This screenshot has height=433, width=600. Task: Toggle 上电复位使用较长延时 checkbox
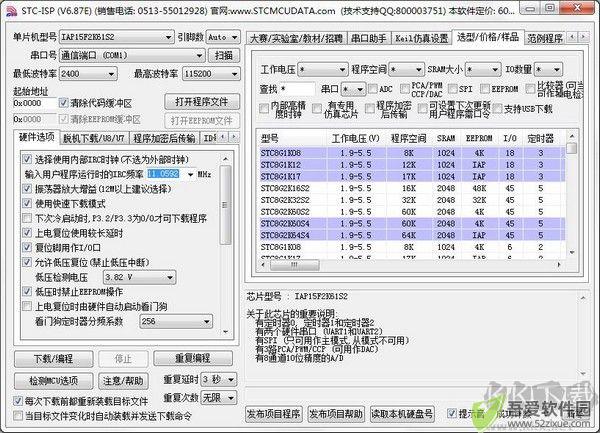coord(27,233)
